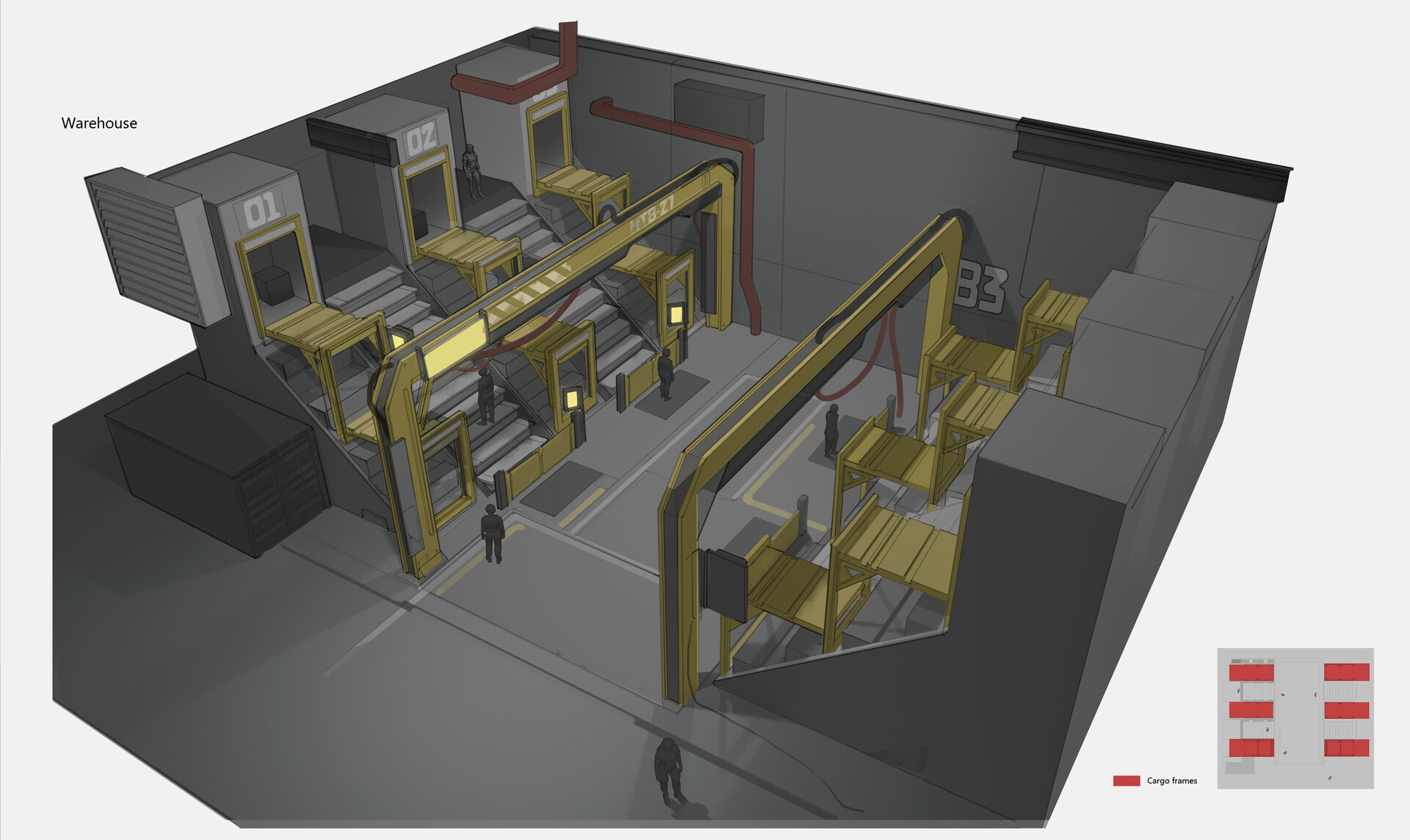Screen dimensions: 1410x840
Task: Click the bottom-right red cargo frame in minimap
Action: 1346,747
